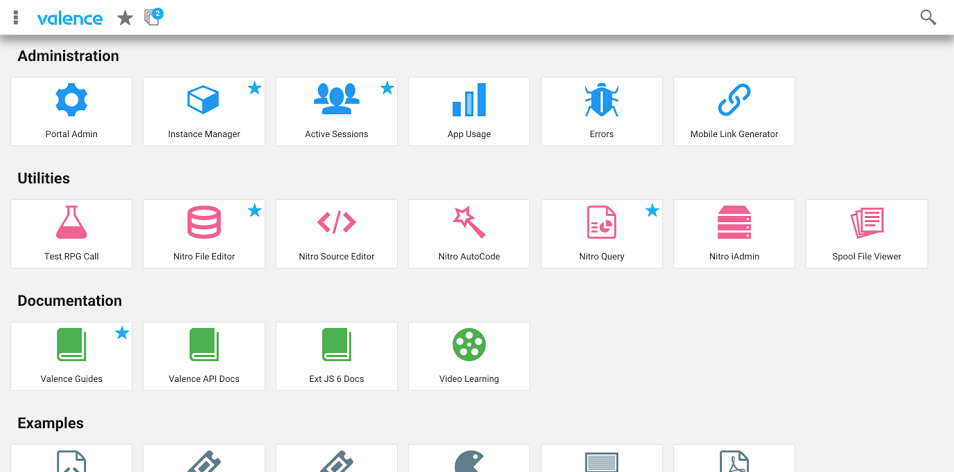Screen dimensions: 954x472
Task: Click the Video Learning label
Action: tap(469, 379)
